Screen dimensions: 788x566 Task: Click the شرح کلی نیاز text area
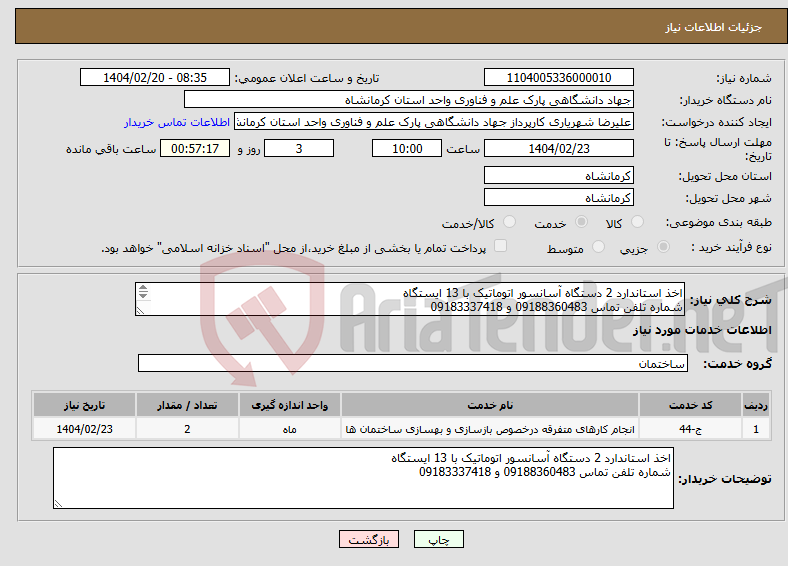pyautogui.click(x=410, y=299)
